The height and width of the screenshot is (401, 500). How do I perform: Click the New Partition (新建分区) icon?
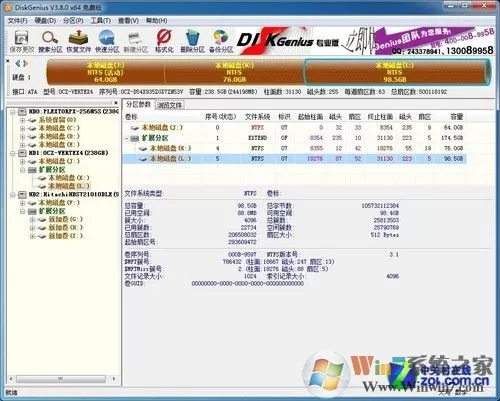(x=135, y=42)
